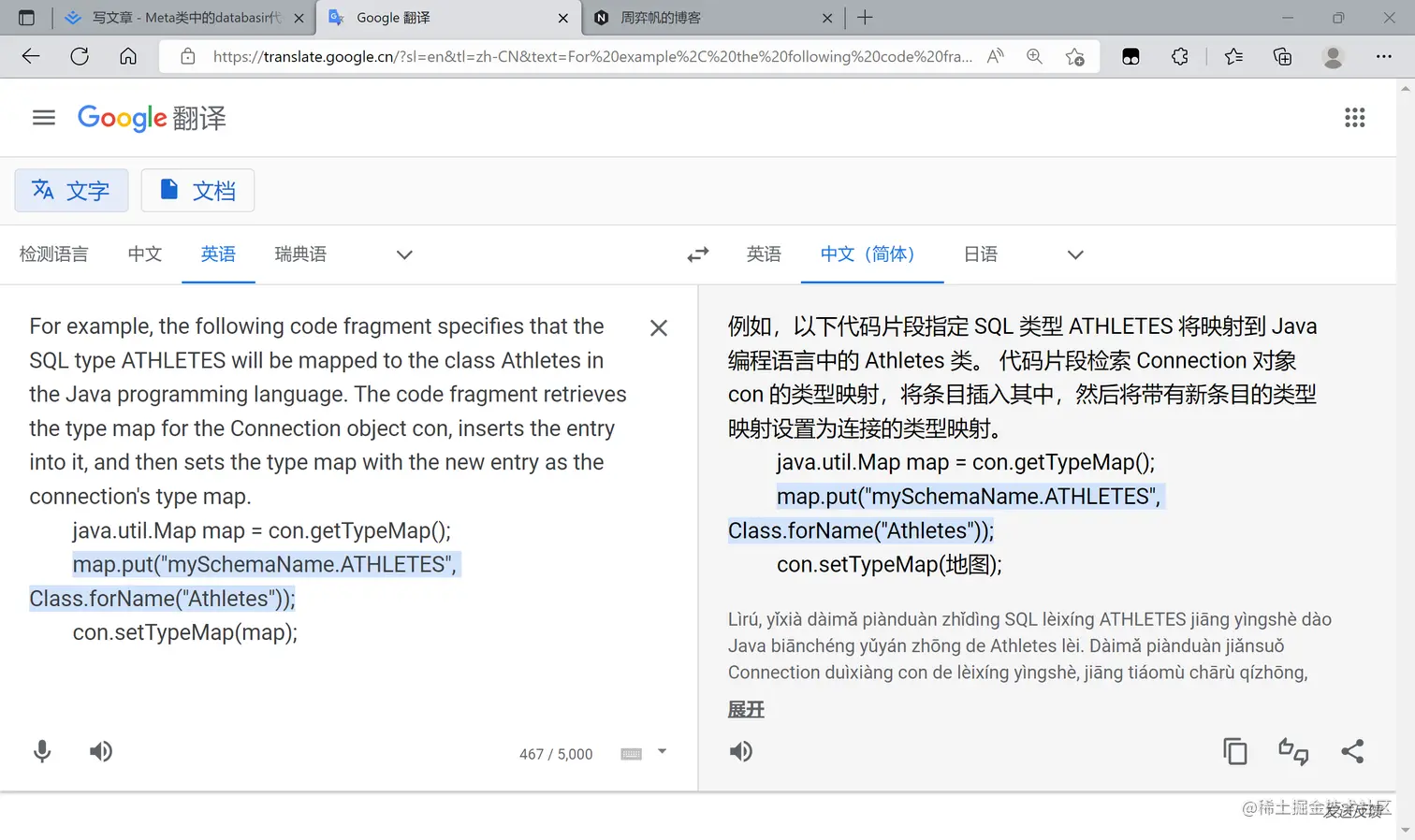Share the translation
This screenshot has width=1415, height=840.
1352,751
